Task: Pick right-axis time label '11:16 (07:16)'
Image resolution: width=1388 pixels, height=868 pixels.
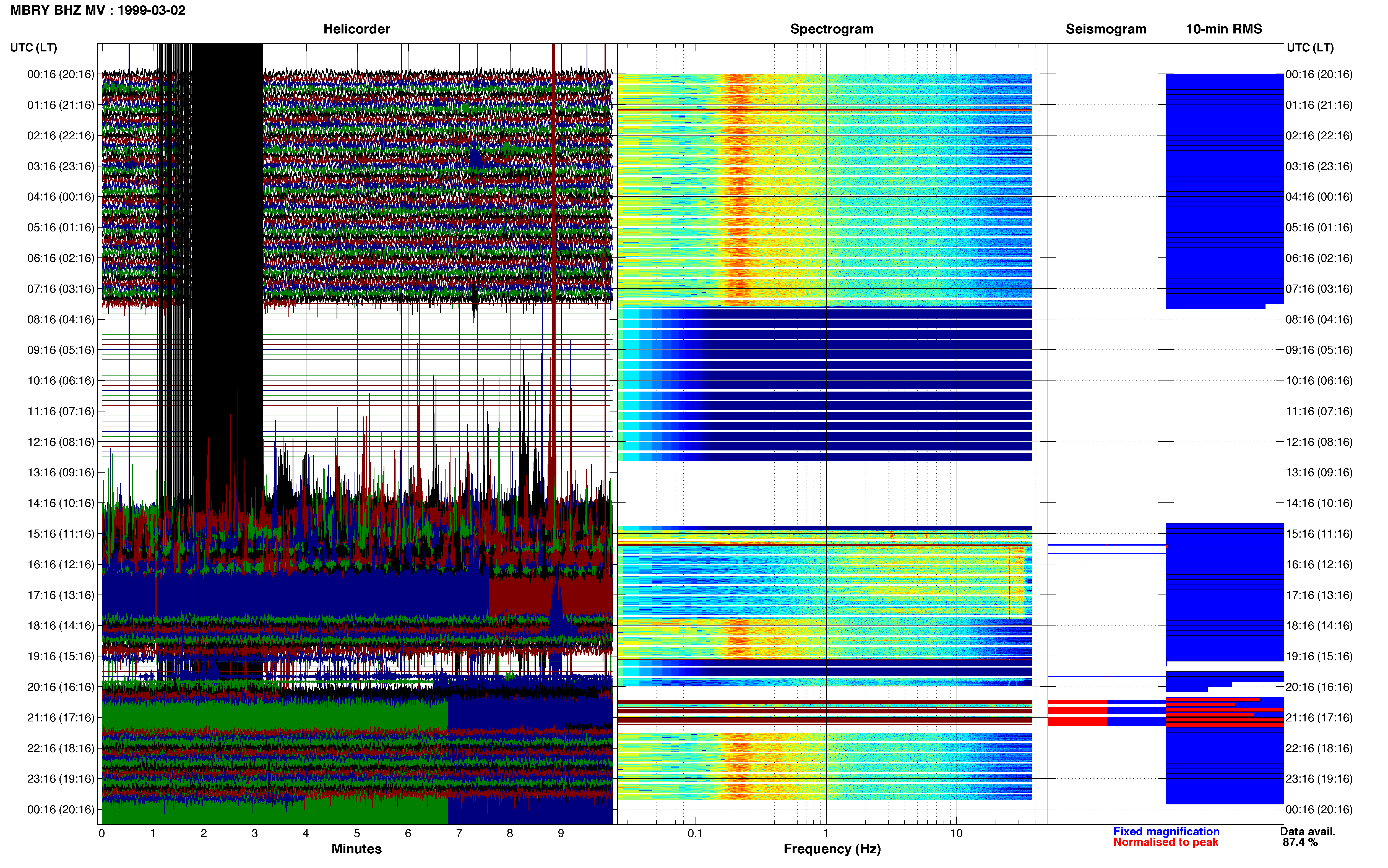Action: tap(1319, 412)
